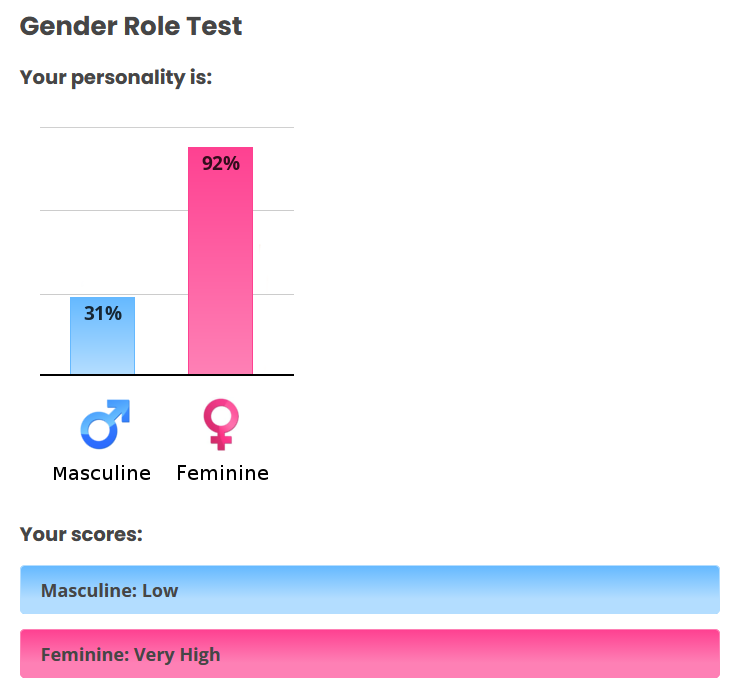Click the Masculine axis label
This screenshot has height=690, width=744.
tap(102, 474)
